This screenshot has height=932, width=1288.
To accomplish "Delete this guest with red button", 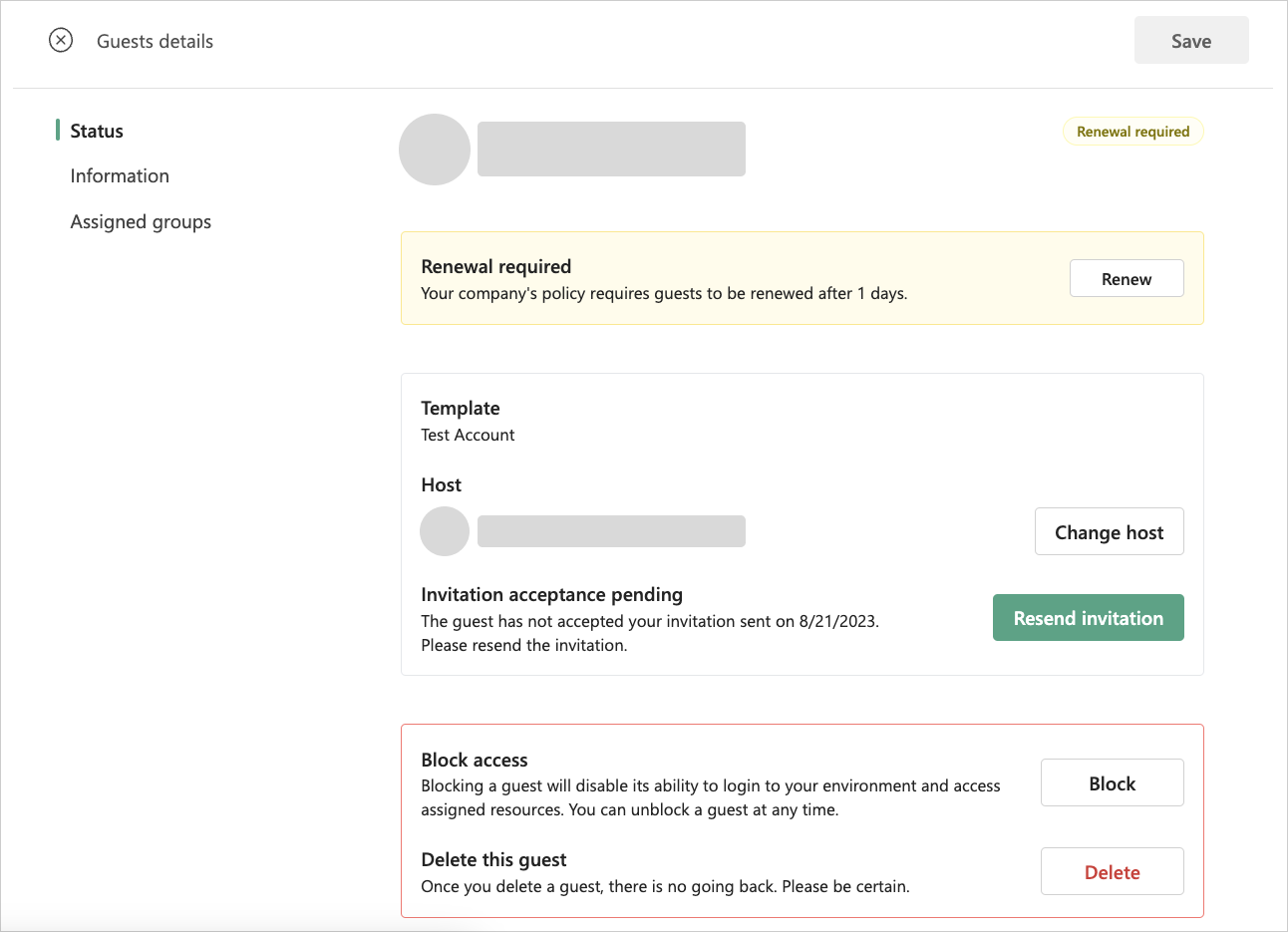I will tap(1112, 872).
